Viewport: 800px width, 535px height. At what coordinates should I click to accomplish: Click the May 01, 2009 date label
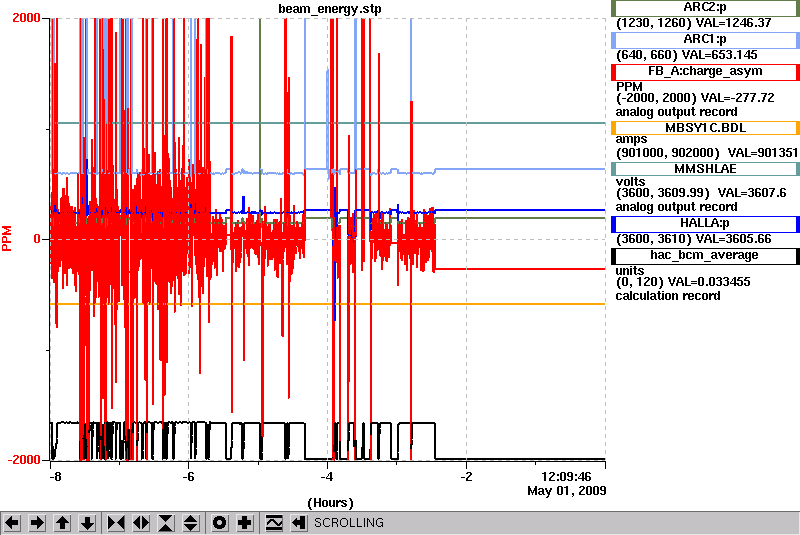pyautogui.click(x=567, y=491)
